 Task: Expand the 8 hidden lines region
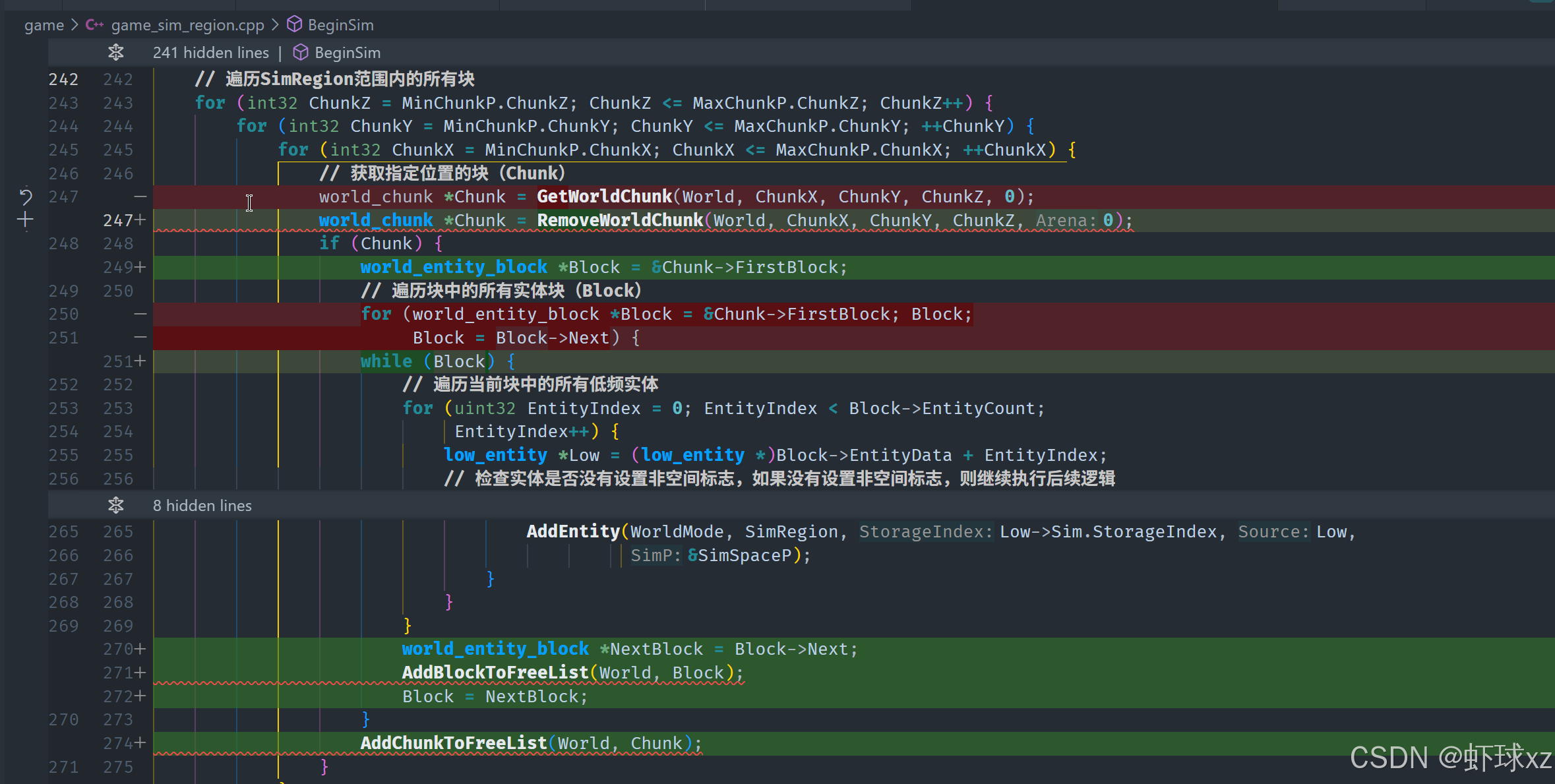pos(202,506)
